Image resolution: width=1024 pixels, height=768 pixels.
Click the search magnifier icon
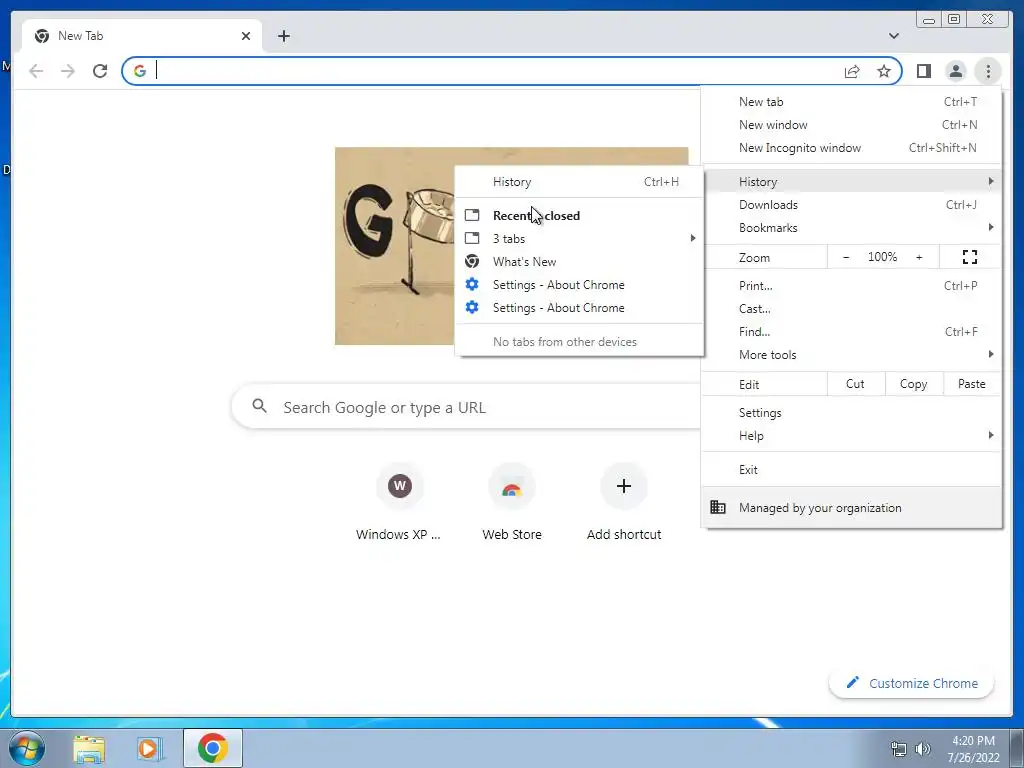click(x=259, y=406)
